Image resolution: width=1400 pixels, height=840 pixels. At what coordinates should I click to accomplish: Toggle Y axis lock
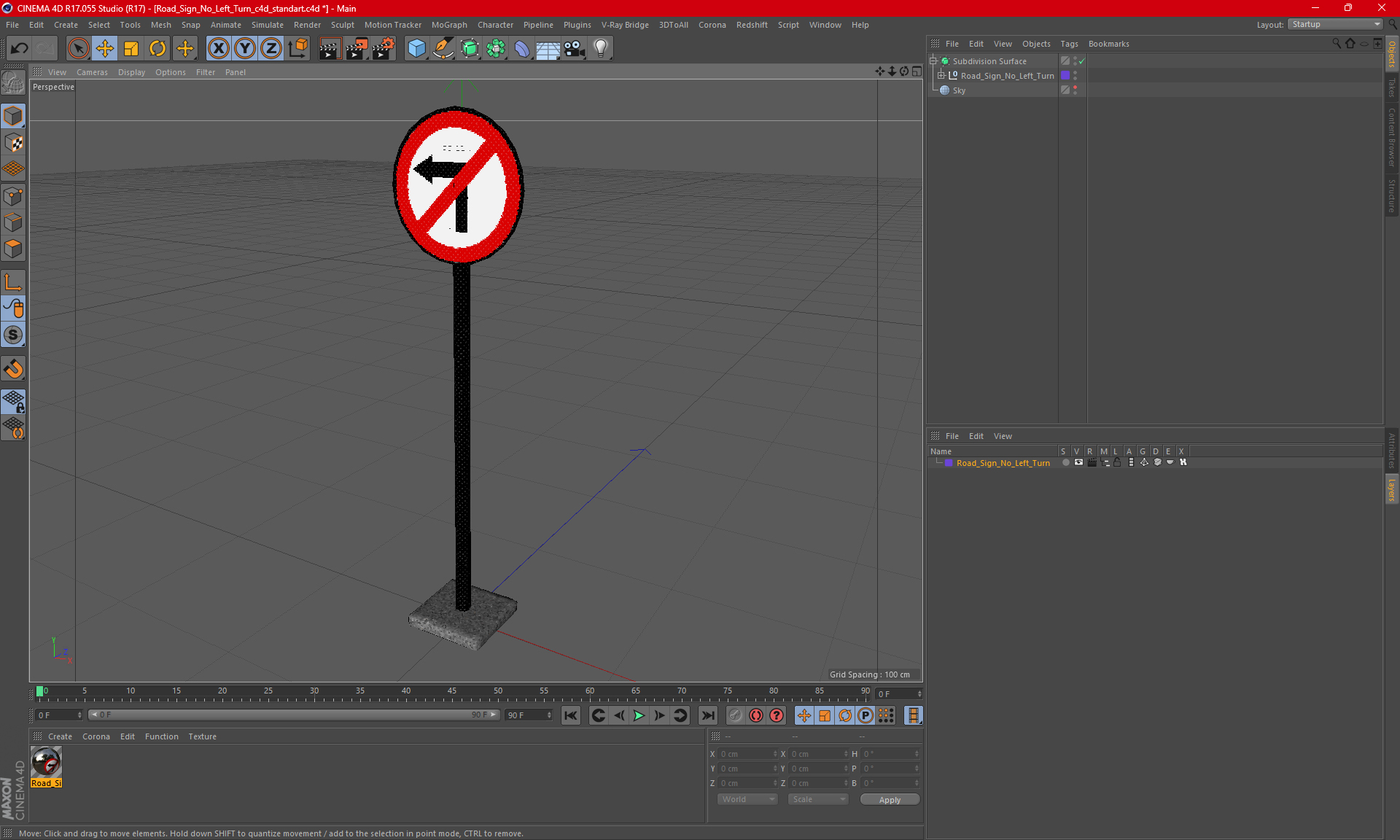245,49
